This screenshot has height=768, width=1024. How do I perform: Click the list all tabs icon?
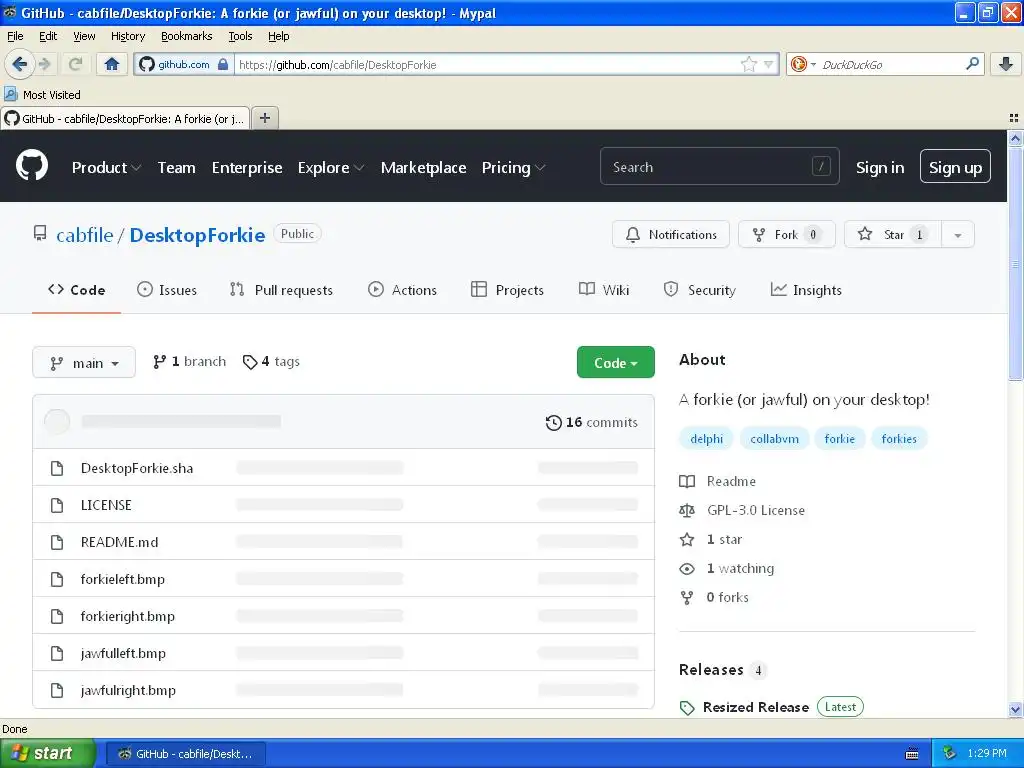(1014, 118)
